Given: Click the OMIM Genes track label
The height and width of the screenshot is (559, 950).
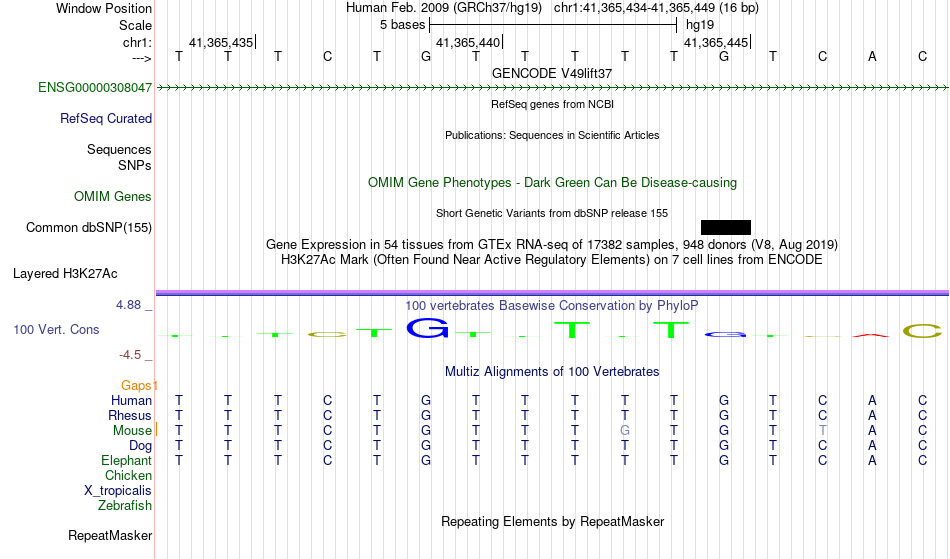Looking at the screenshot, I should click(113, 197).
